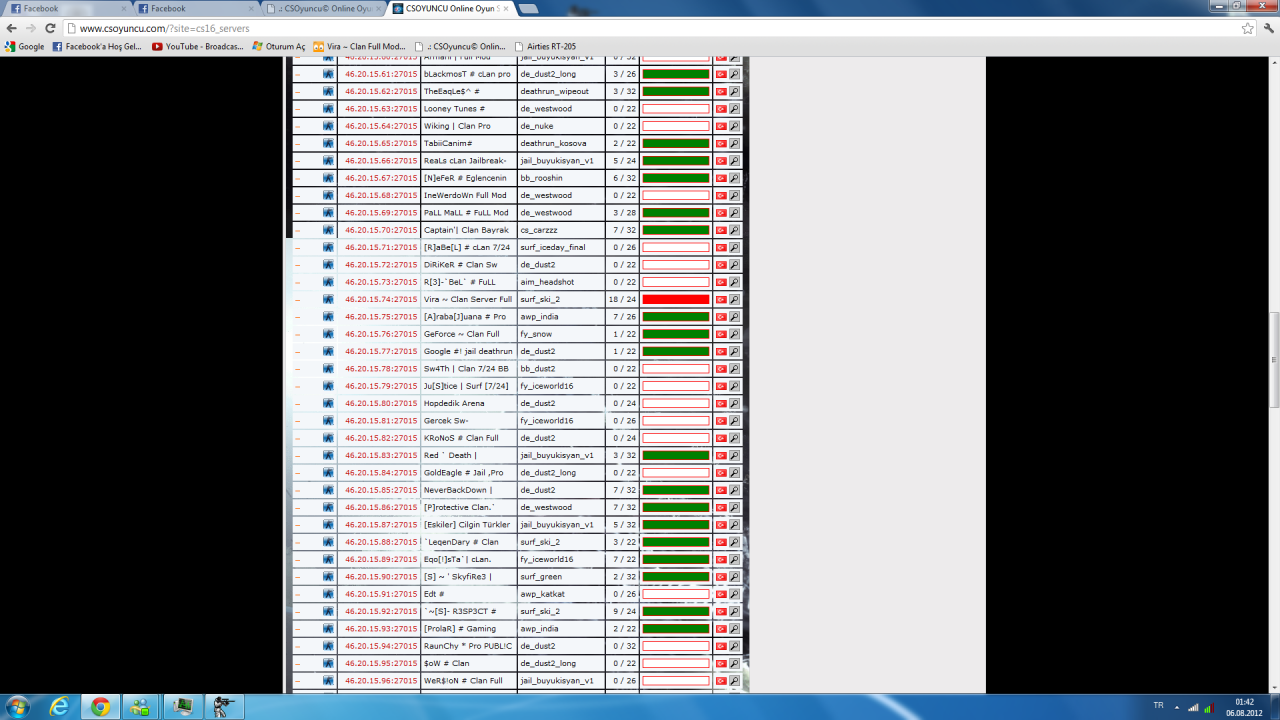
Task: Click Counter-Strike game icon beside 46.20.15.75:27015
Action: pyautogui.click(x=328, y=317)
